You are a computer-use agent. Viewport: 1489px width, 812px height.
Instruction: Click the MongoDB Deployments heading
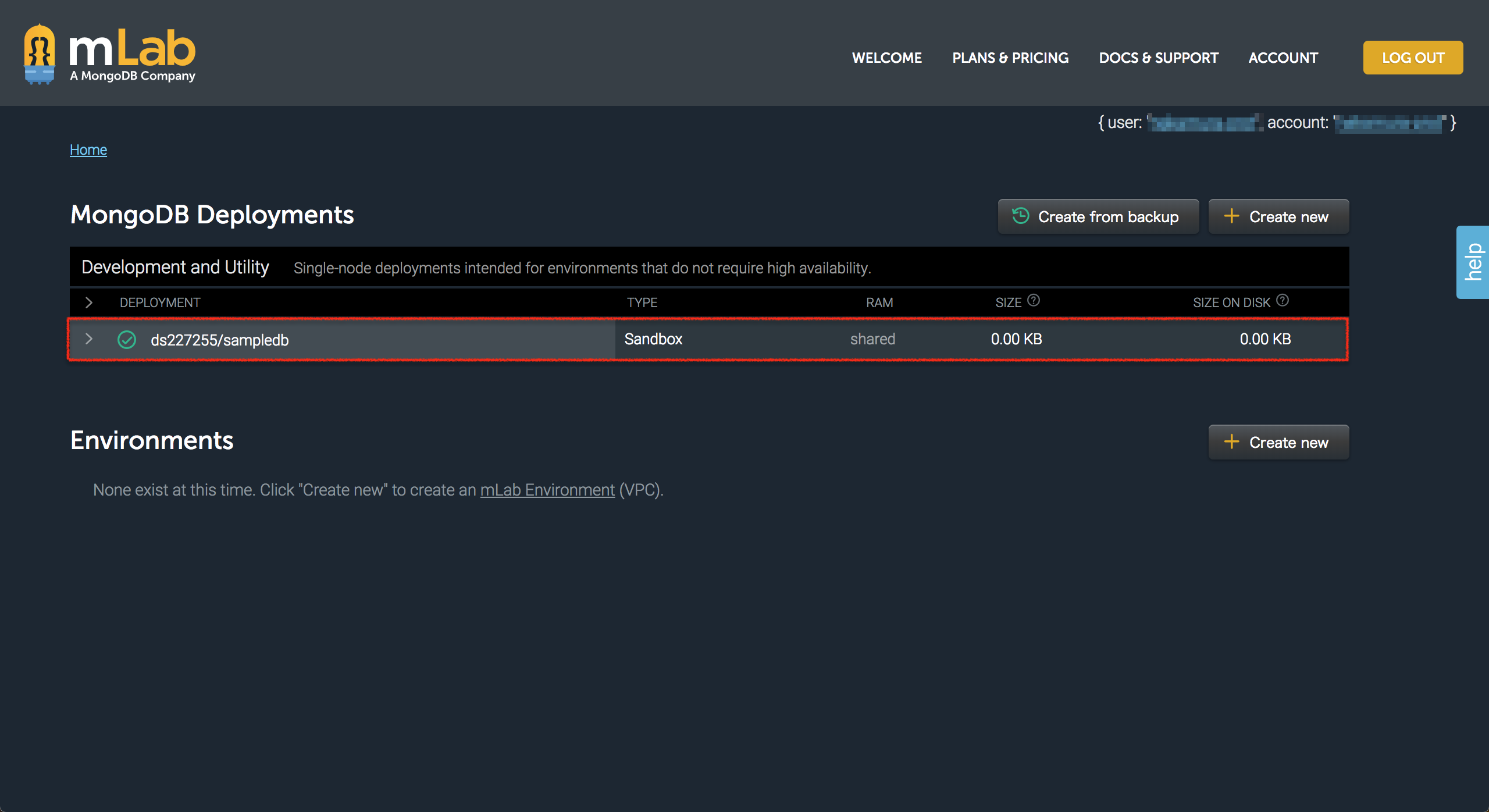212,215
